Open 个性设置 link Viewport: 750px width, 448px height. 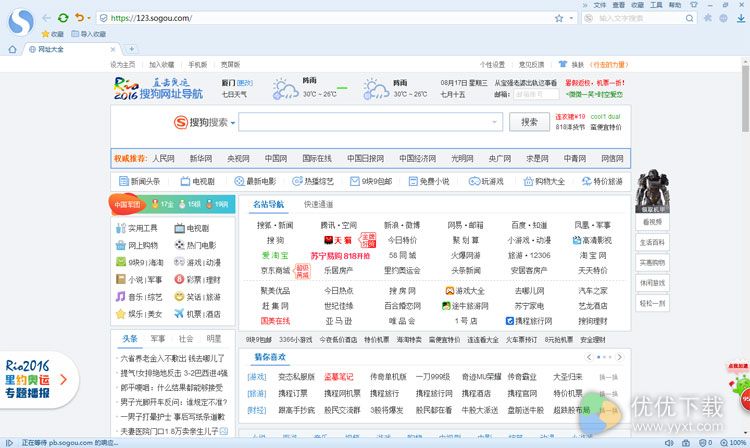tap(493, 64)
